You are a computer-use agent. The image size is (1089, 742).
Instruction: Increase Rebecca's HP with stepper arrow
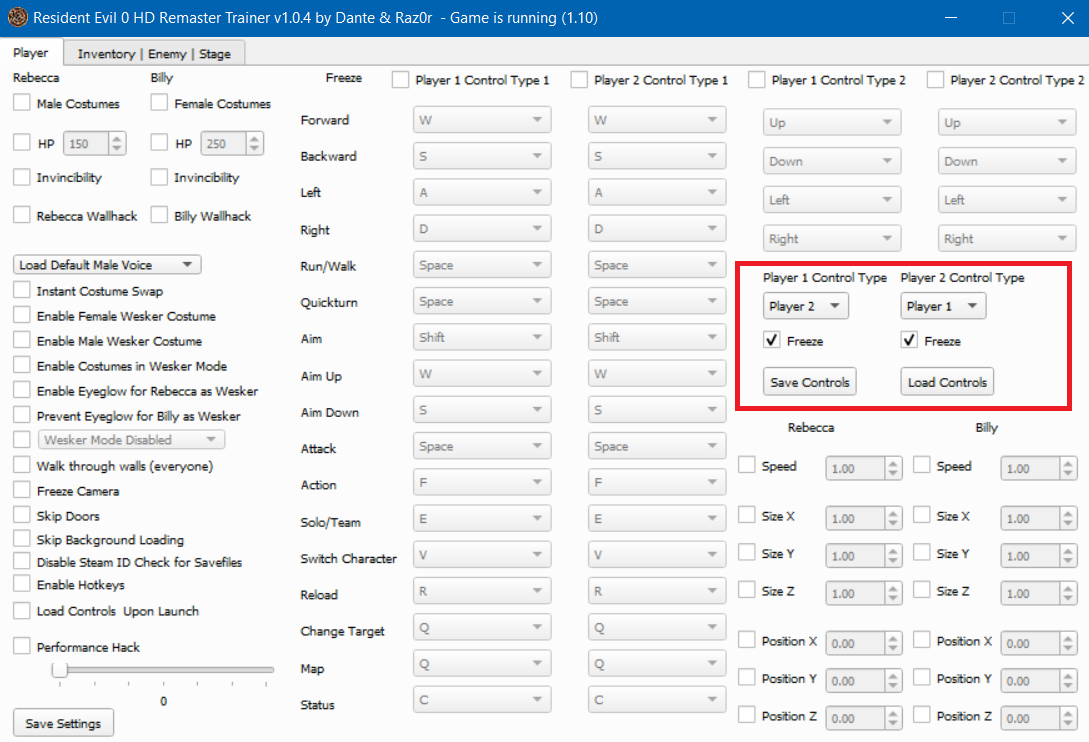pos(117,138)
